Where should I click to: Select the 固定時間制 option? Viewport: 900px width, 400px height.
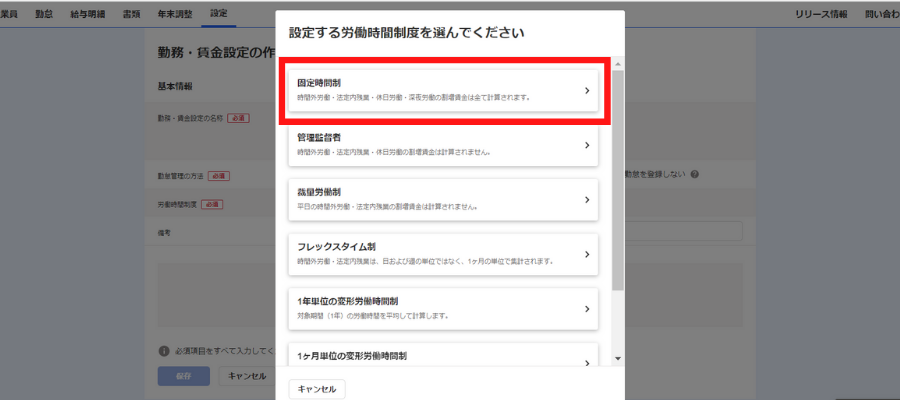[x=440, y=90]
